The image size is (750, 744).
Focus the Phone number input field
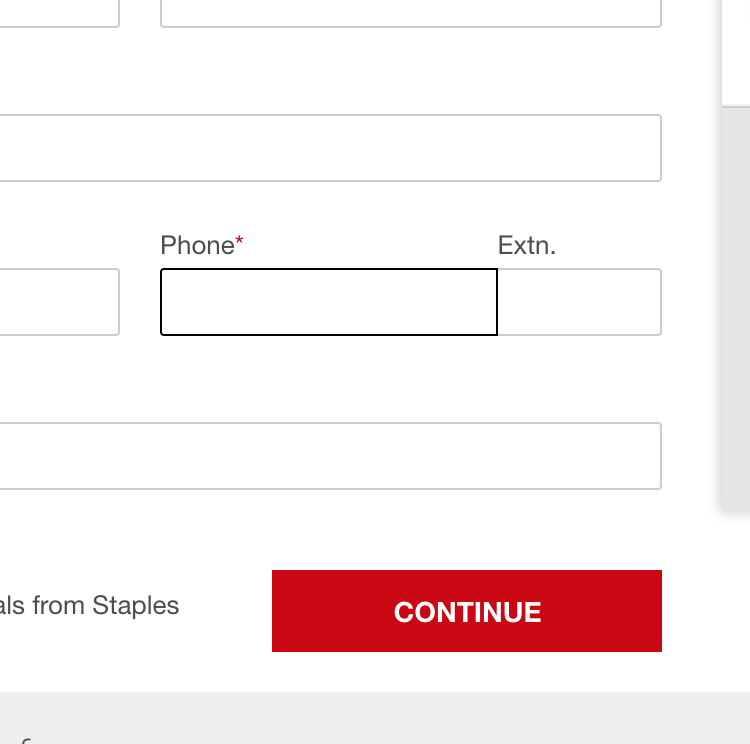pyautogui.click(x=328, y=302)
